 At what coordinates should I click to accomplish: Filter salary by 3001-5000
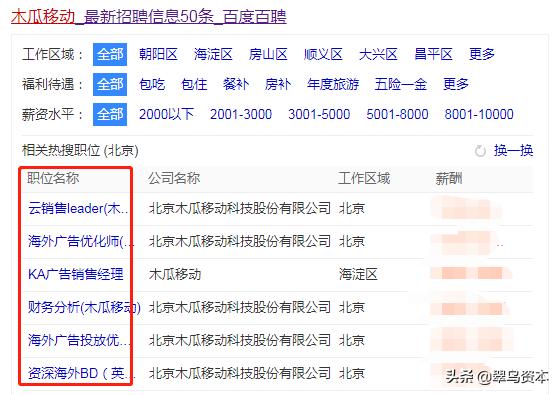click(319, 114)
